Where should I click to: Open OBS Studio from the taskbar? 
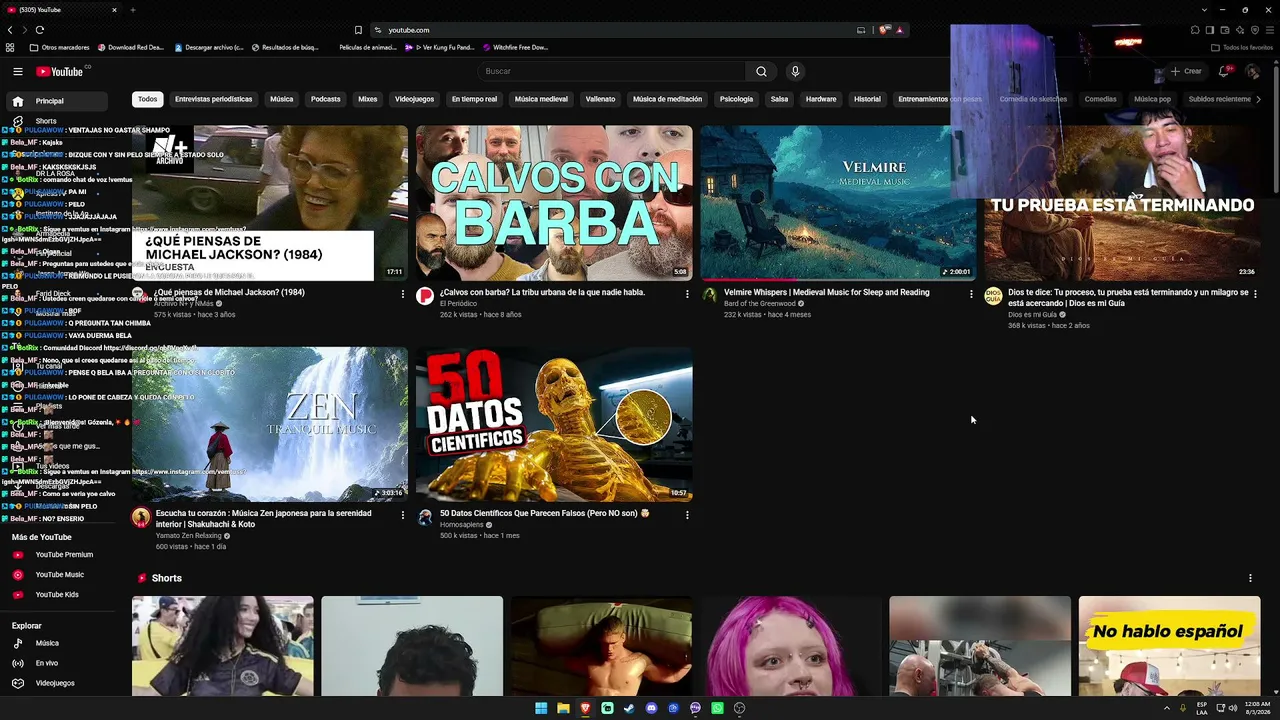(x=739, y=708)
